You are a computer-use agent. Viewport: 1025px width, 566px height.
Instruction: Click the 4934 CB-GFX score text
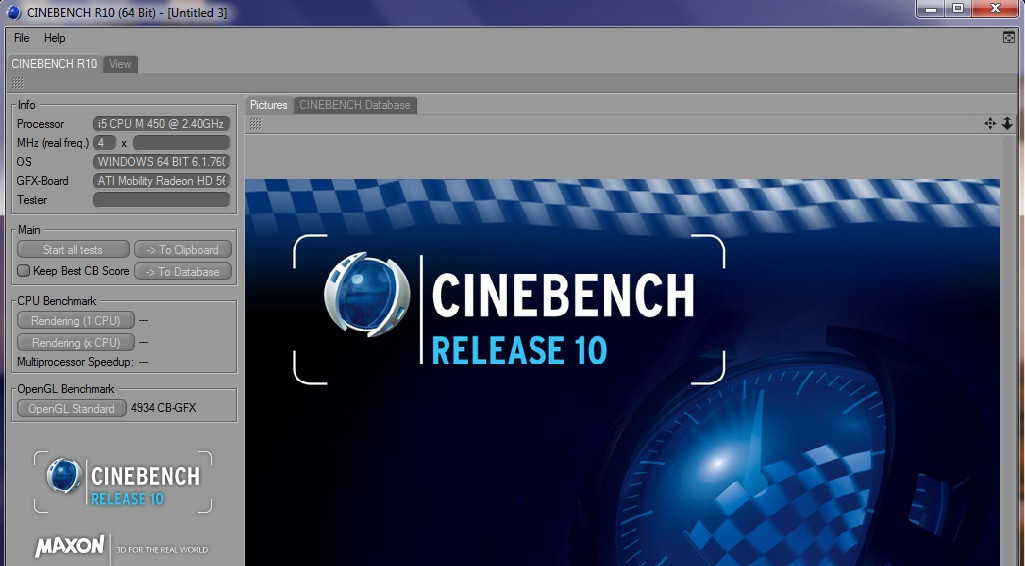pos(163,408)
